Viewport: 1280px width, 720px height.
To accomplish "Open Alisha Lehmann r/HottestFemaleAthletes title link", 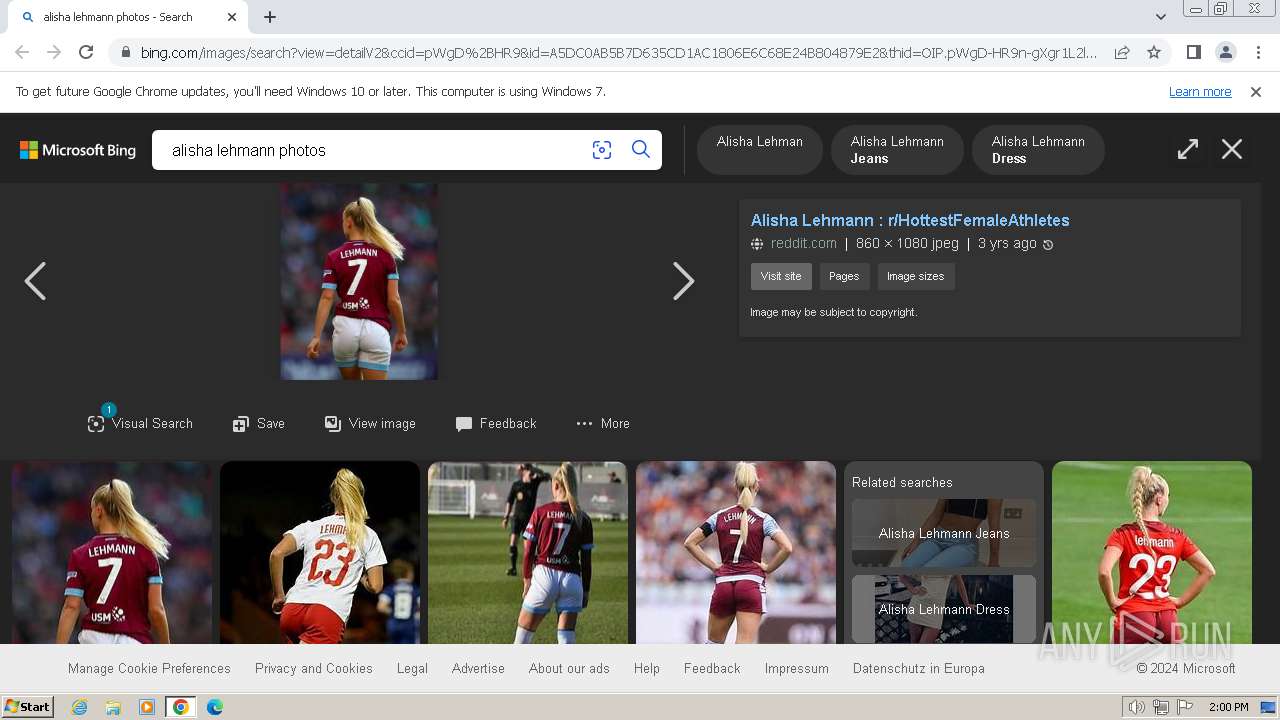I will click(910, 220).
